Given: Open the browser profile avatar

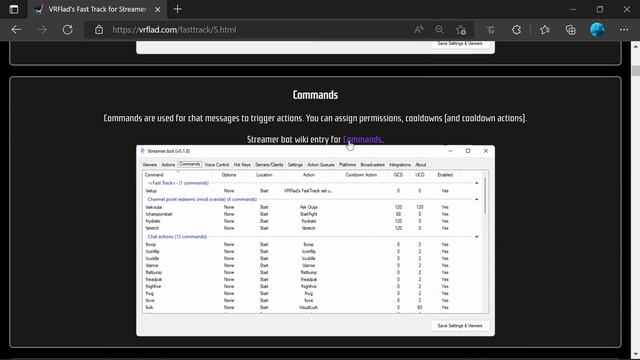Looking at the screenshot, I should tap(597, 30).
